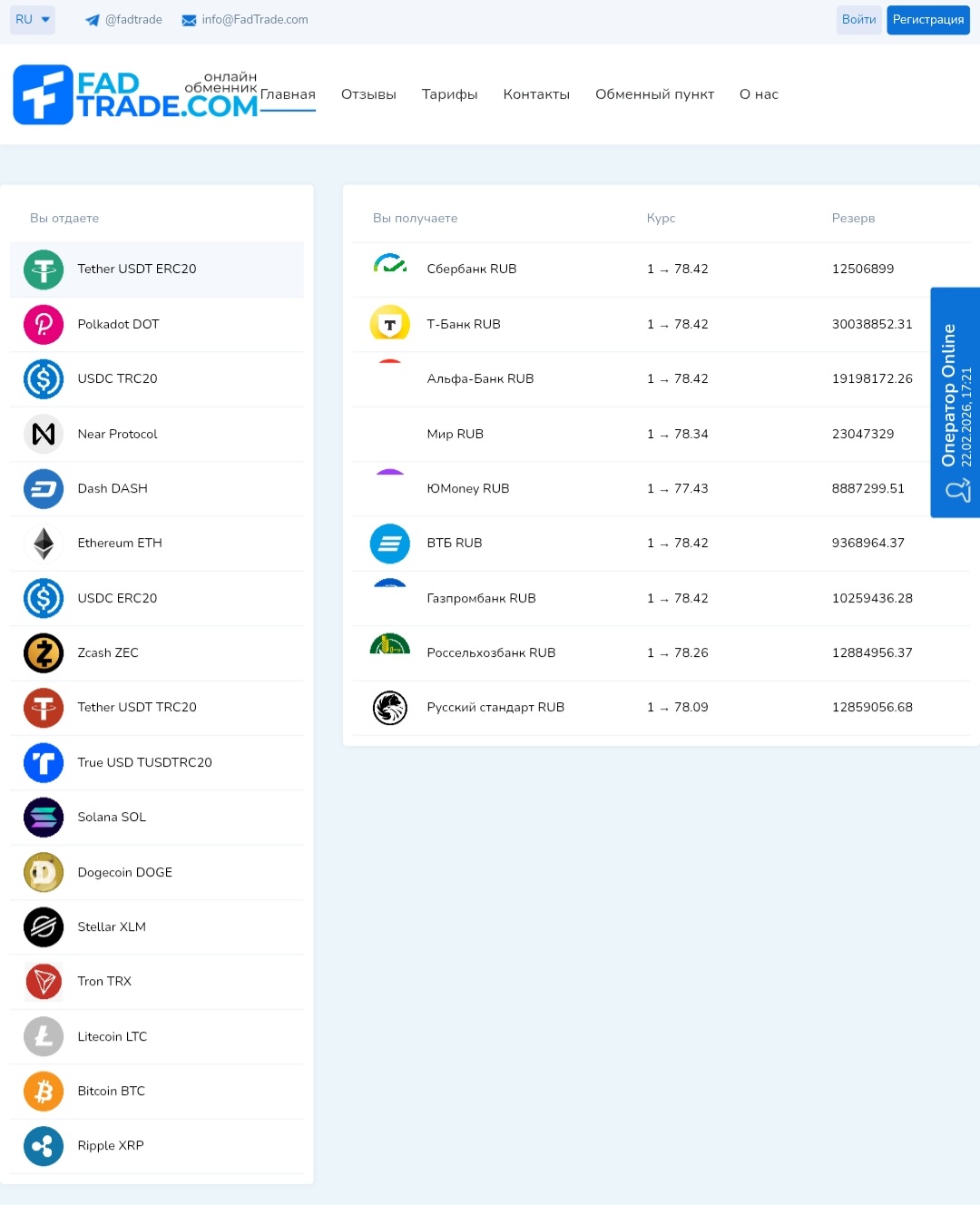The image size is (980, 1205).
Task: Click the FadTrade.com logo
Action: point(135,94)
